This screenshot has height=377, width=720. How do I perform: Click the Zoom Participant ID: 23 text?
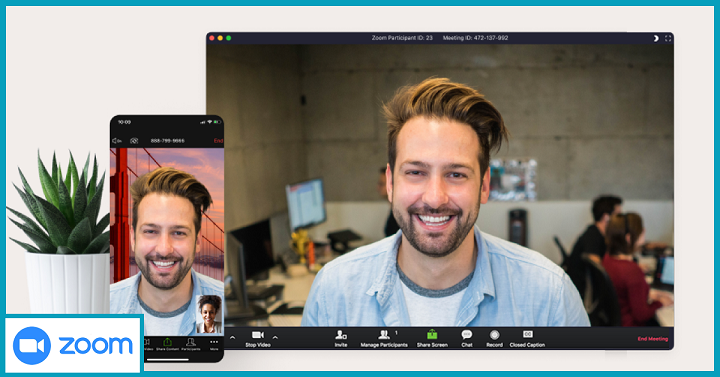tap(402, 38)
